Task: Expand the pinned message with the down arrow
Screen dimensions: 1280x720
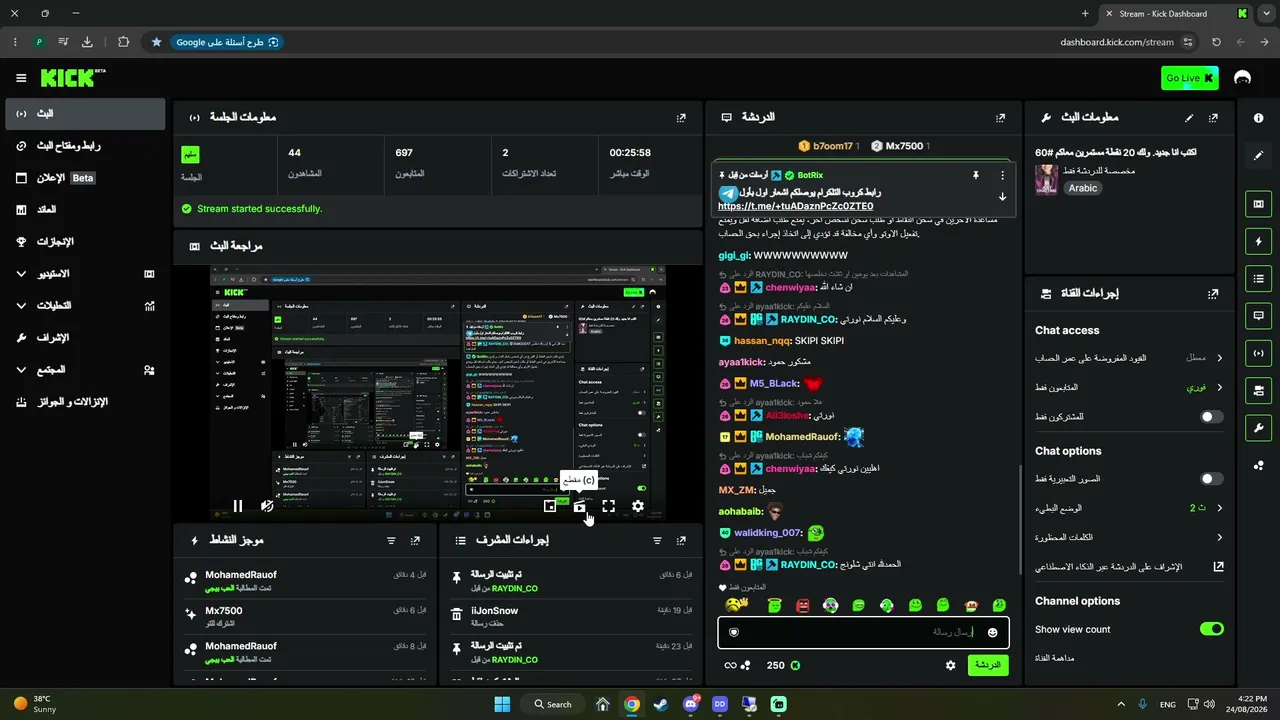Action: (1002, 197)
